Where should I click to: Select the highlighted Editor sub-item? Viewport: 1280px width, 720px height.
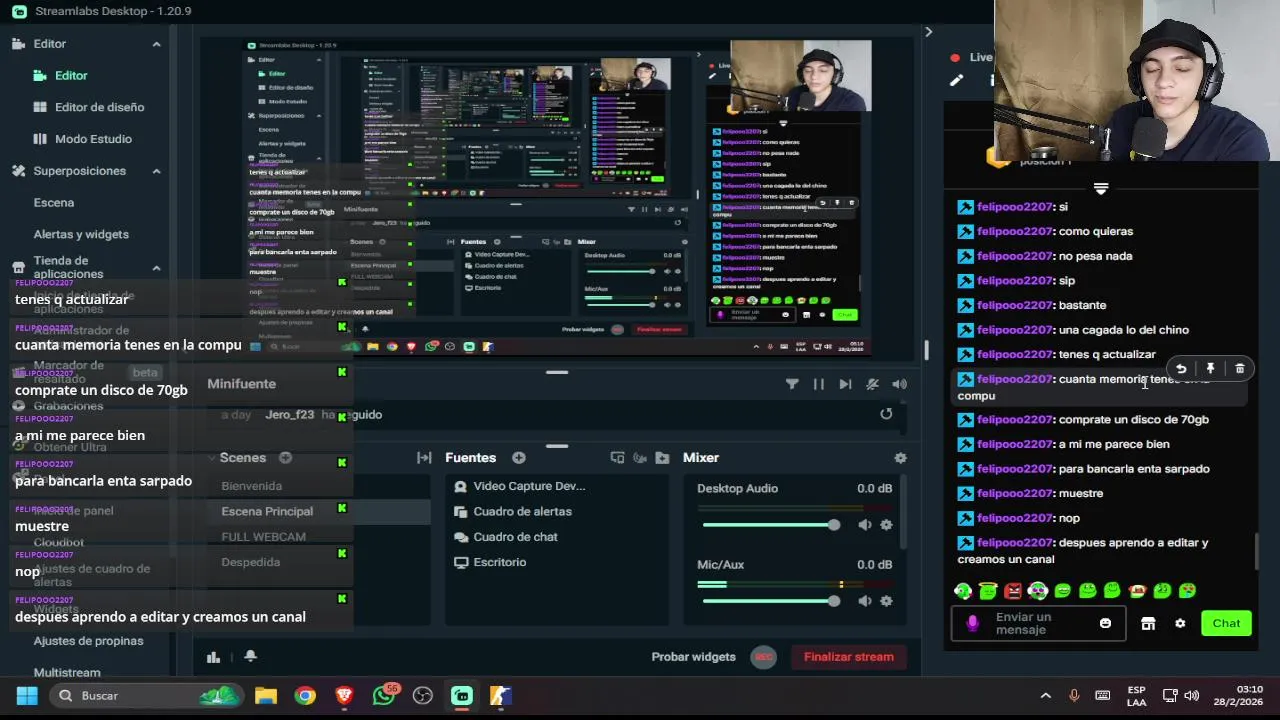[x=60, y=75]
